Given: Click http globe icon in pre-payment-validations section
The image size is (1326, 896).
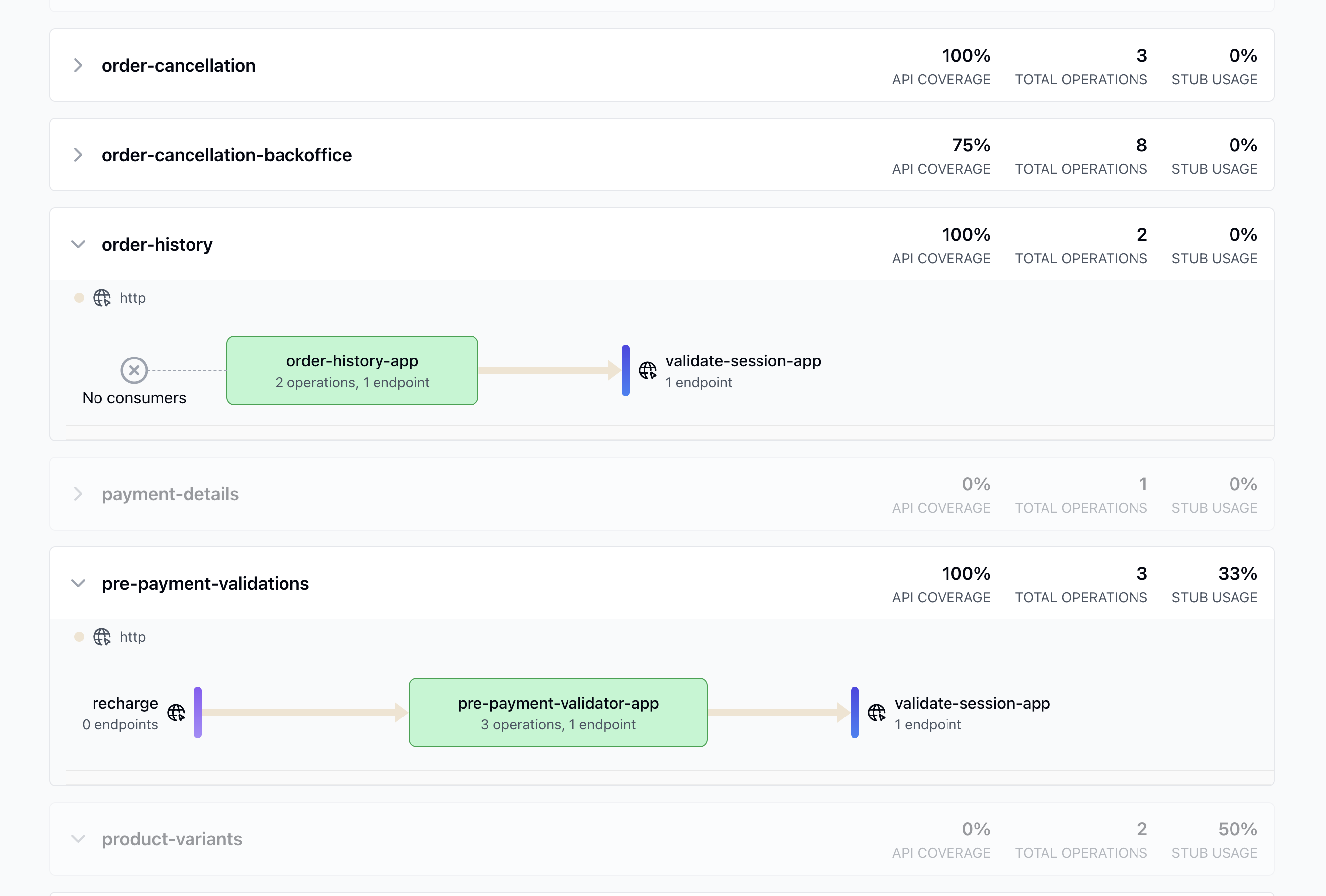Looking at the screenshot, I should (x=102, y=637).
